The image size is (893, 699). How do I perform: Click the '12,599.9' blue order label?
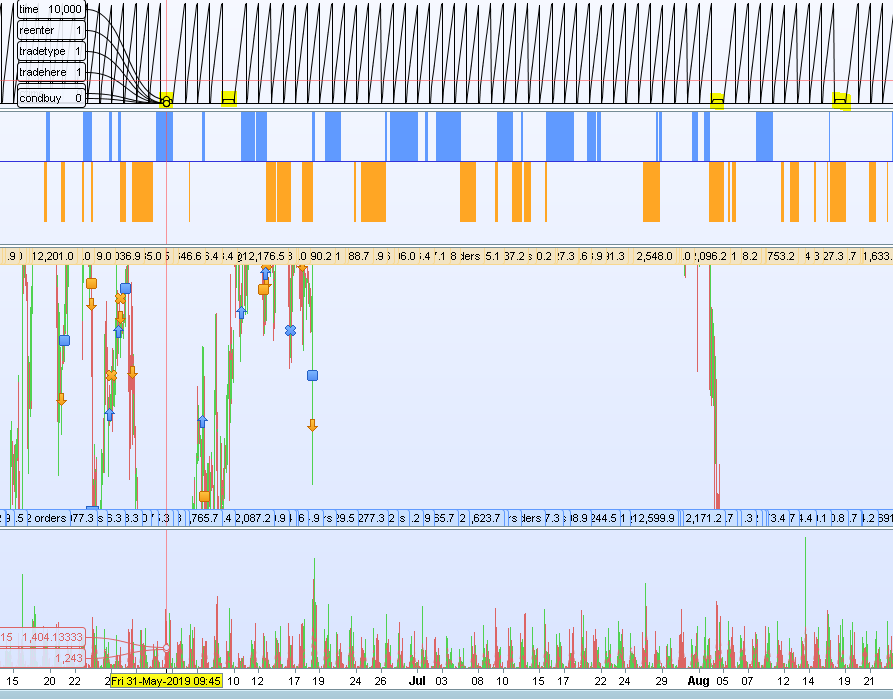(653, 518)
